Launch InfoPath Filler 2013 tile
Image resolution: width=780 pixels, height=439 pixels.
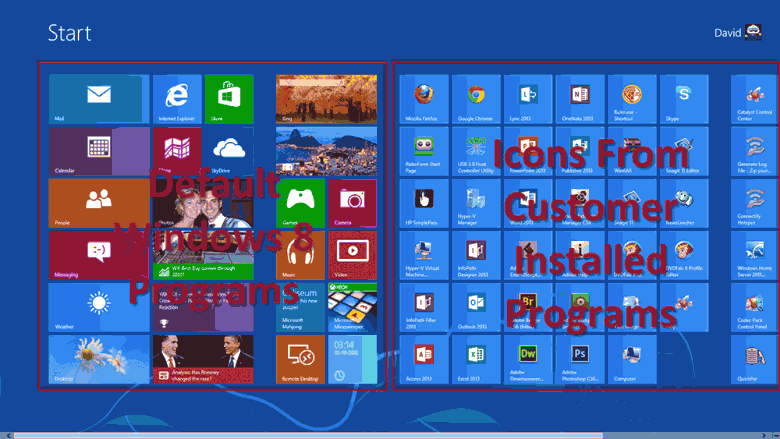pos(424,307)
